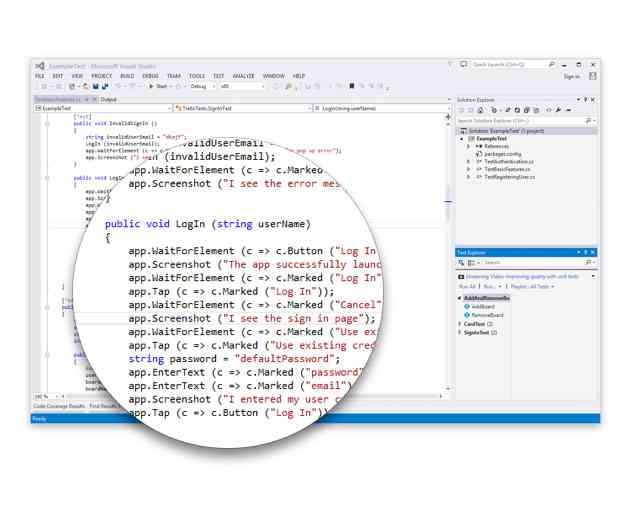Expand the SignInTest group
Screen dimensions: 631x522
pos(460,332)
